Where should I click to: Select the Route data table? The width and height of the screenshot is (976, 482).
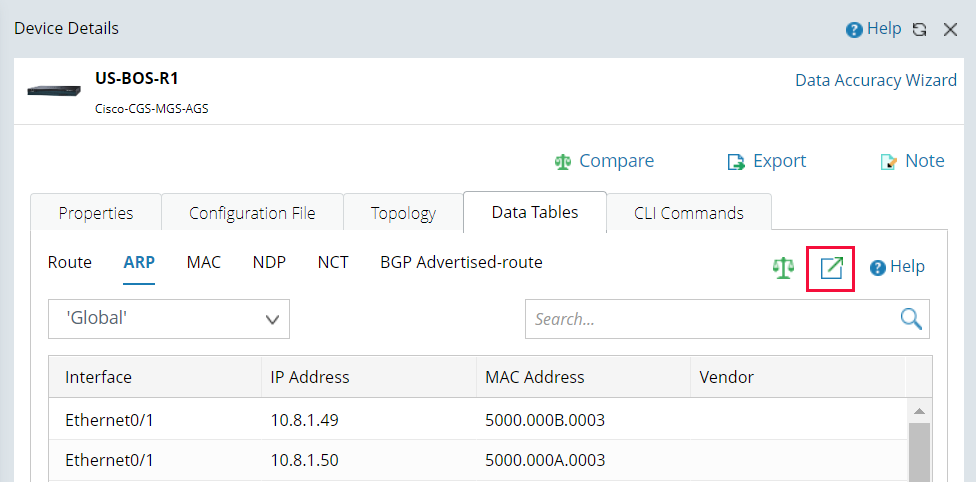pos(70,263)
